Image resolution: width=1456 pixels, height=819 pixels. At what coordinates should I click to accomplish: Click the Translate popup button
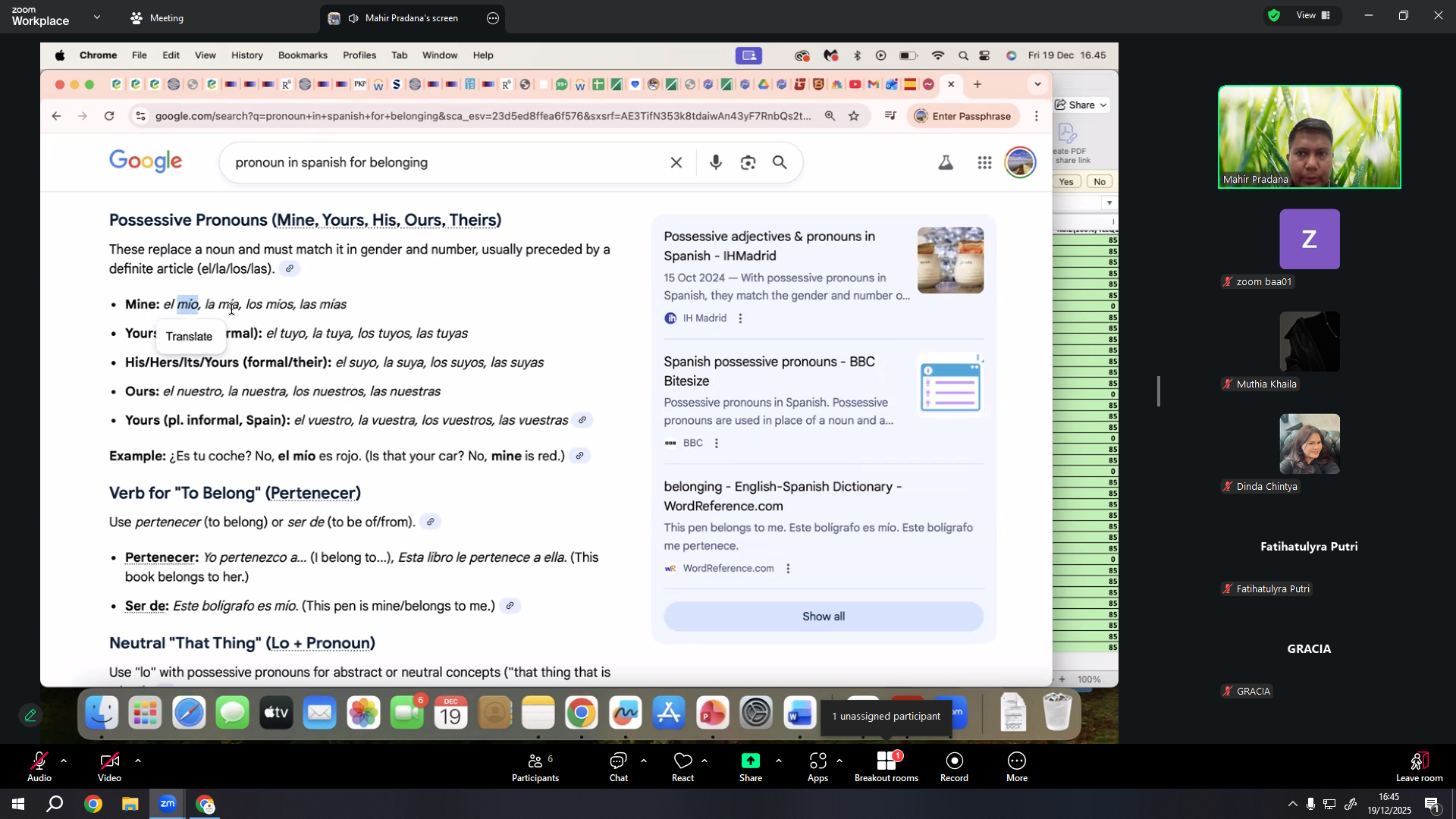(x=190, y=337)
